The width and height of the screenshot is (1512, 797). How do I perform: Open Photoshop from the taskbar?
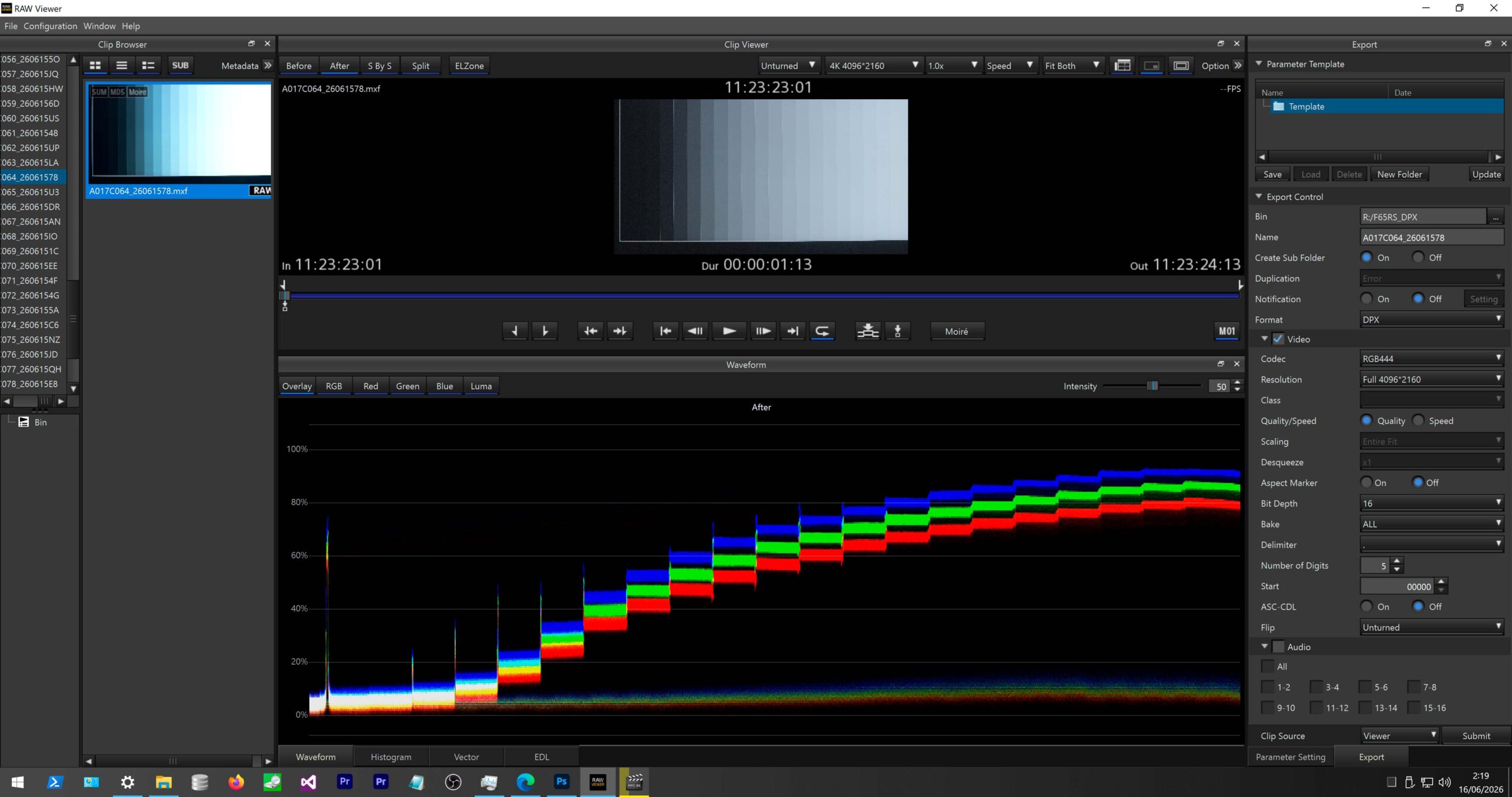(x=562, y=782)
